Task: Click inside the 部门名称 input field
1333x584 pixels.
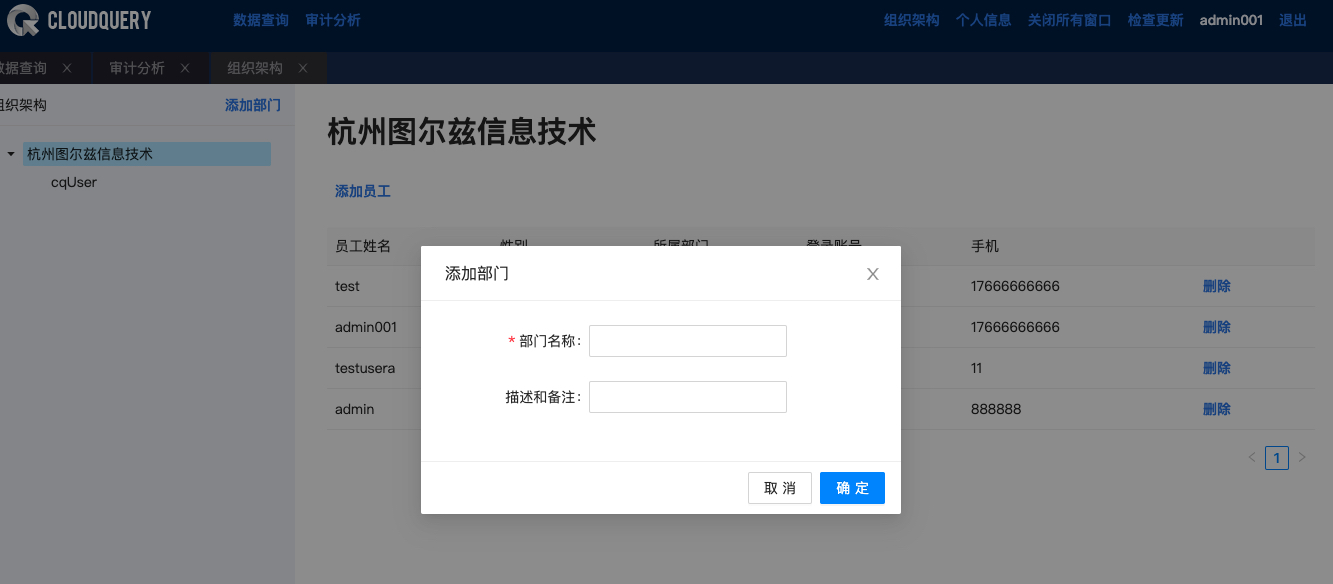Action: point(687,340)
